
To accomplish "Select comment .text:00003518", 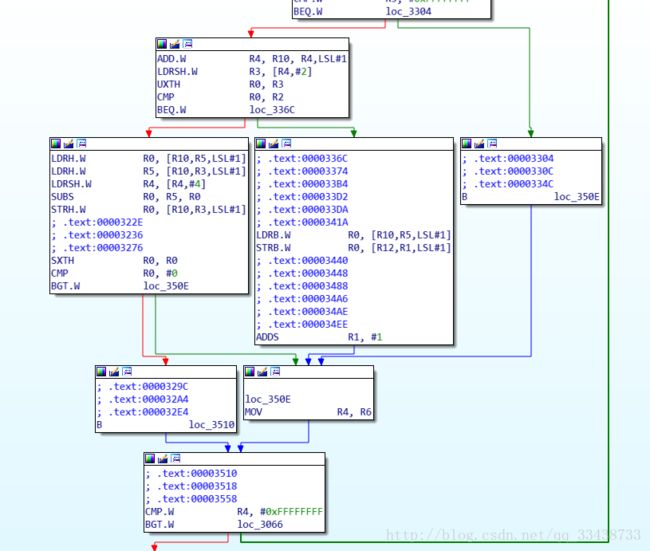I will (191, 486).
